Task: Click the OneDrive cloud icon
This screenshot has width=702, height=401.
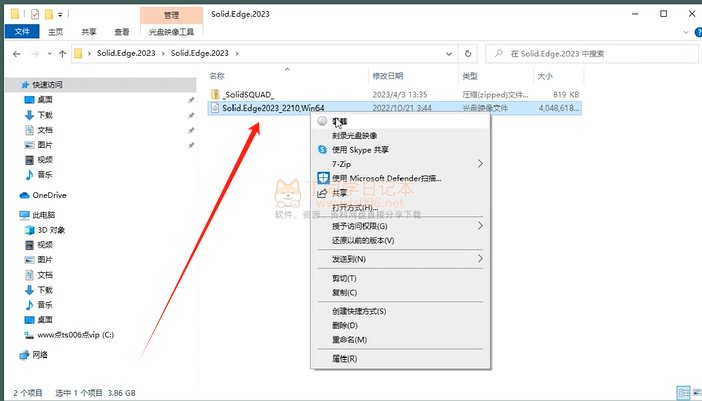Action: (x=24, y=195)
